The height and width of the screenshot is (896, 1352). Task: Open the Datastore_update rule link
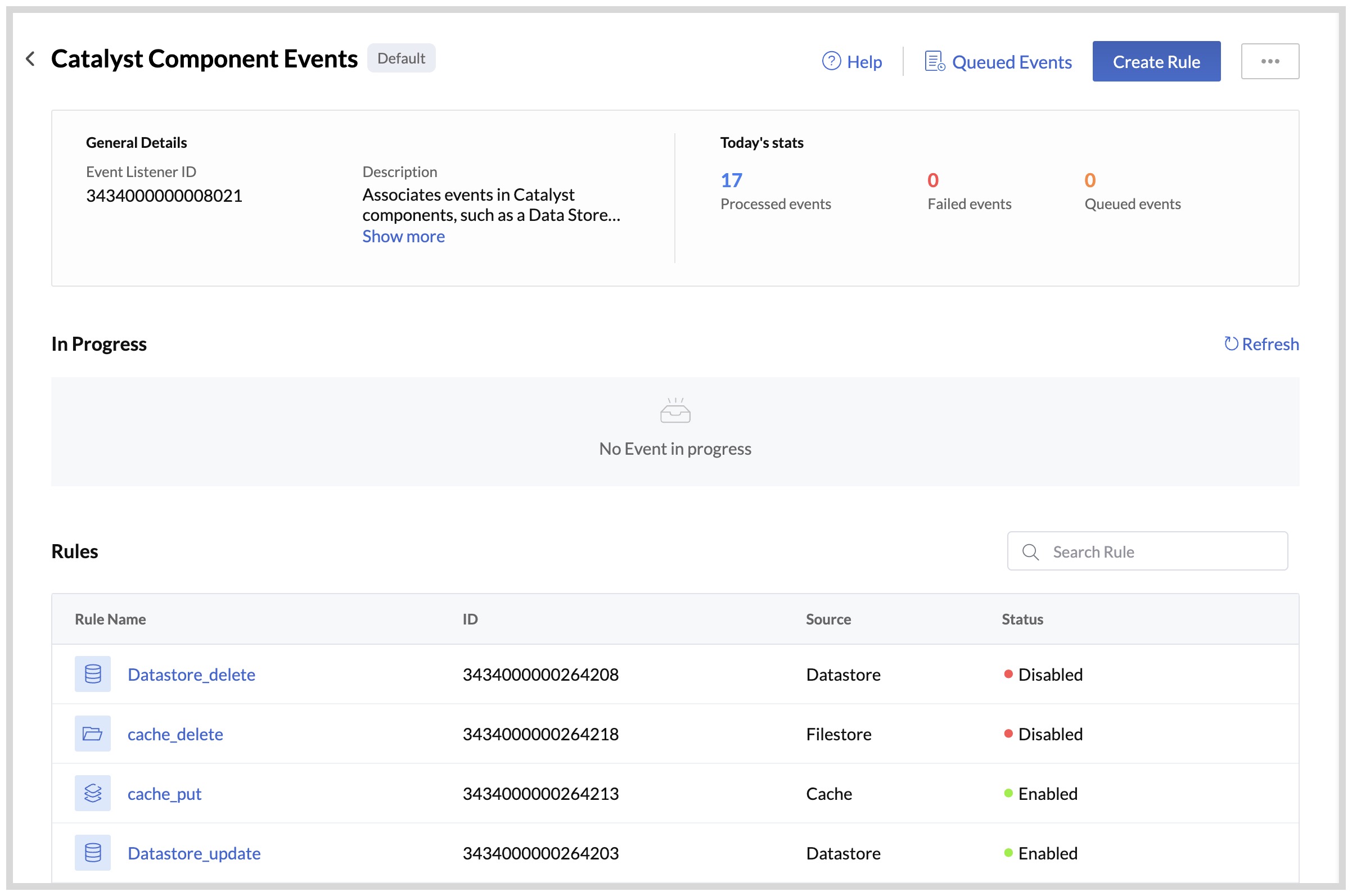click(195, 853)
